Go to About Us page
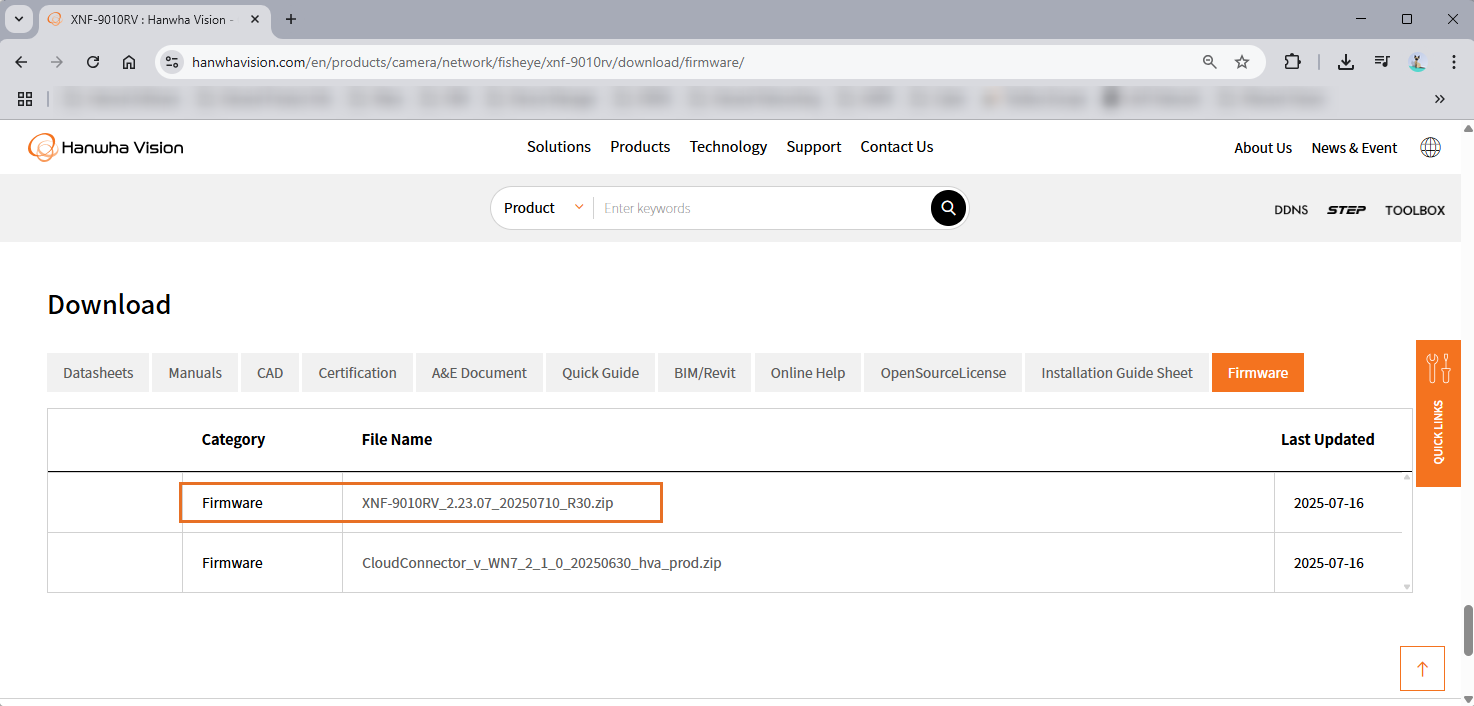Image resolution: width=1474 pixels, height=706 pixels. 1263,148
